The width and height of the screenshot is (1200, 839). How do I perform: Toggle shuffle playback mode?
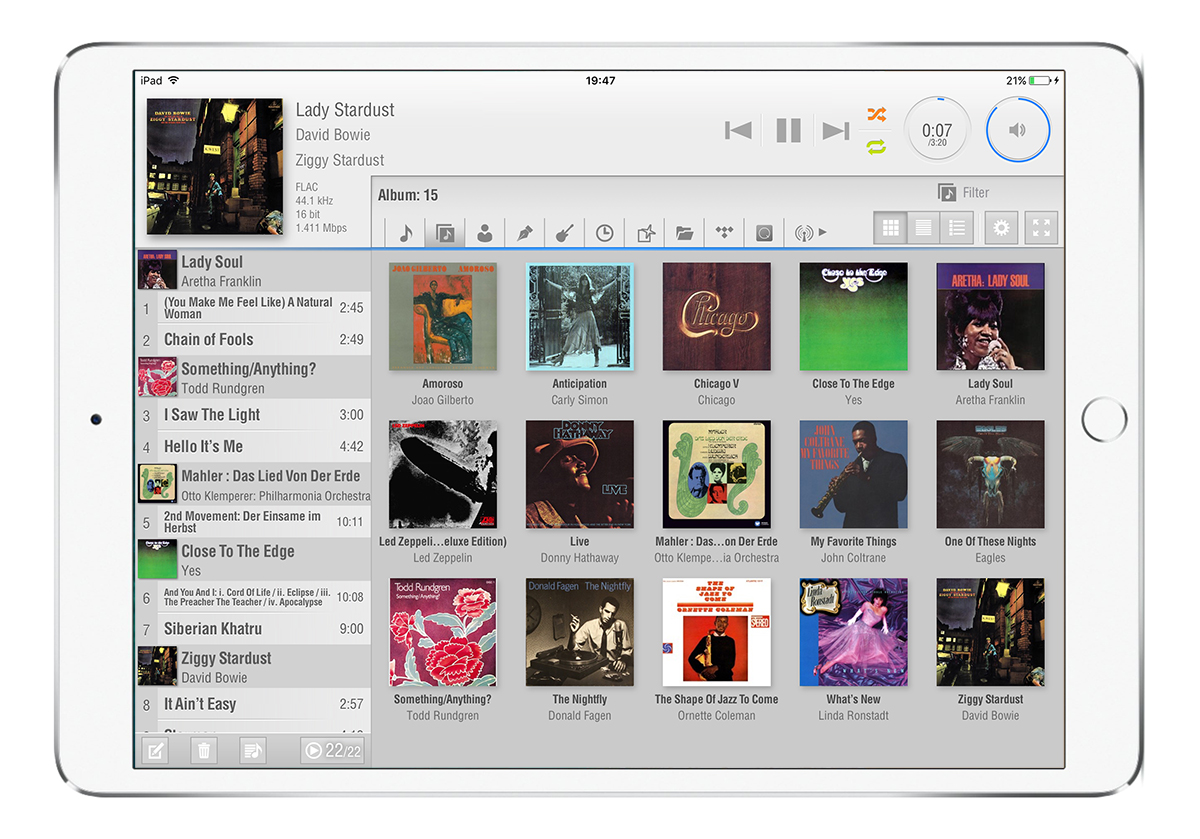(876, 114)
